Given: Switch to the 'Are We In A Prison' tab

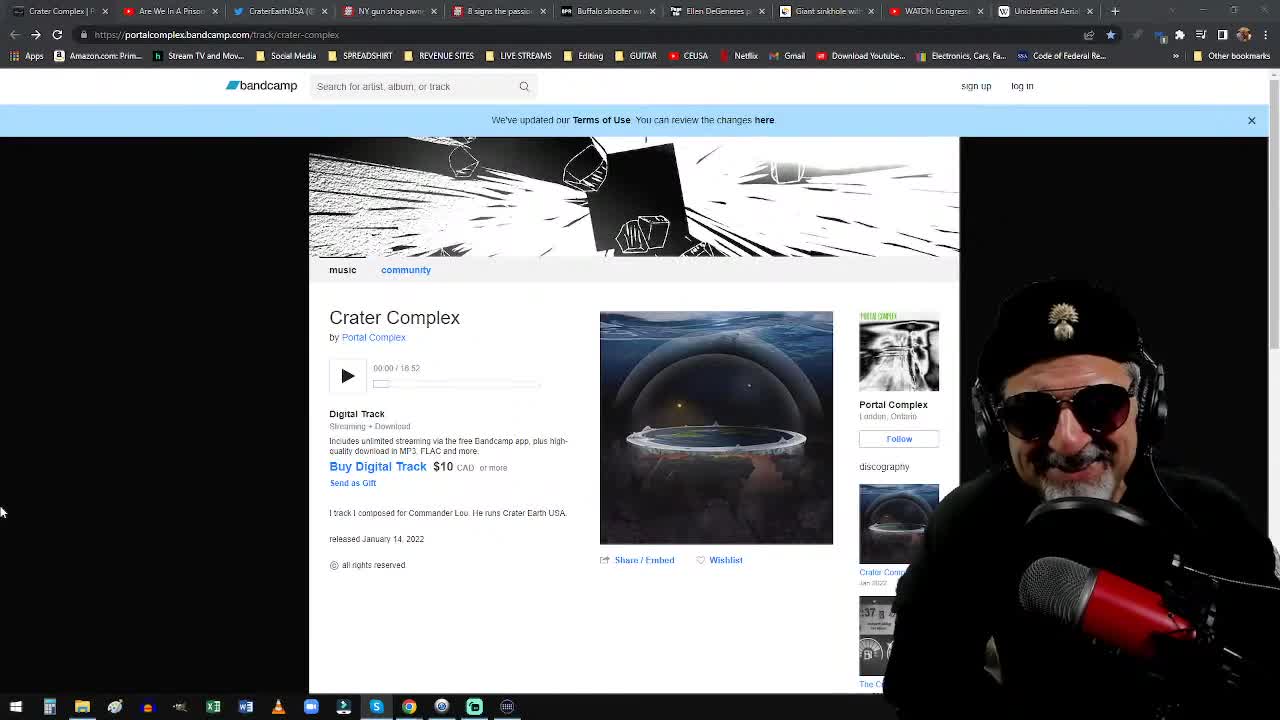Looking at the screenshot, I should (x=172, y=11).
